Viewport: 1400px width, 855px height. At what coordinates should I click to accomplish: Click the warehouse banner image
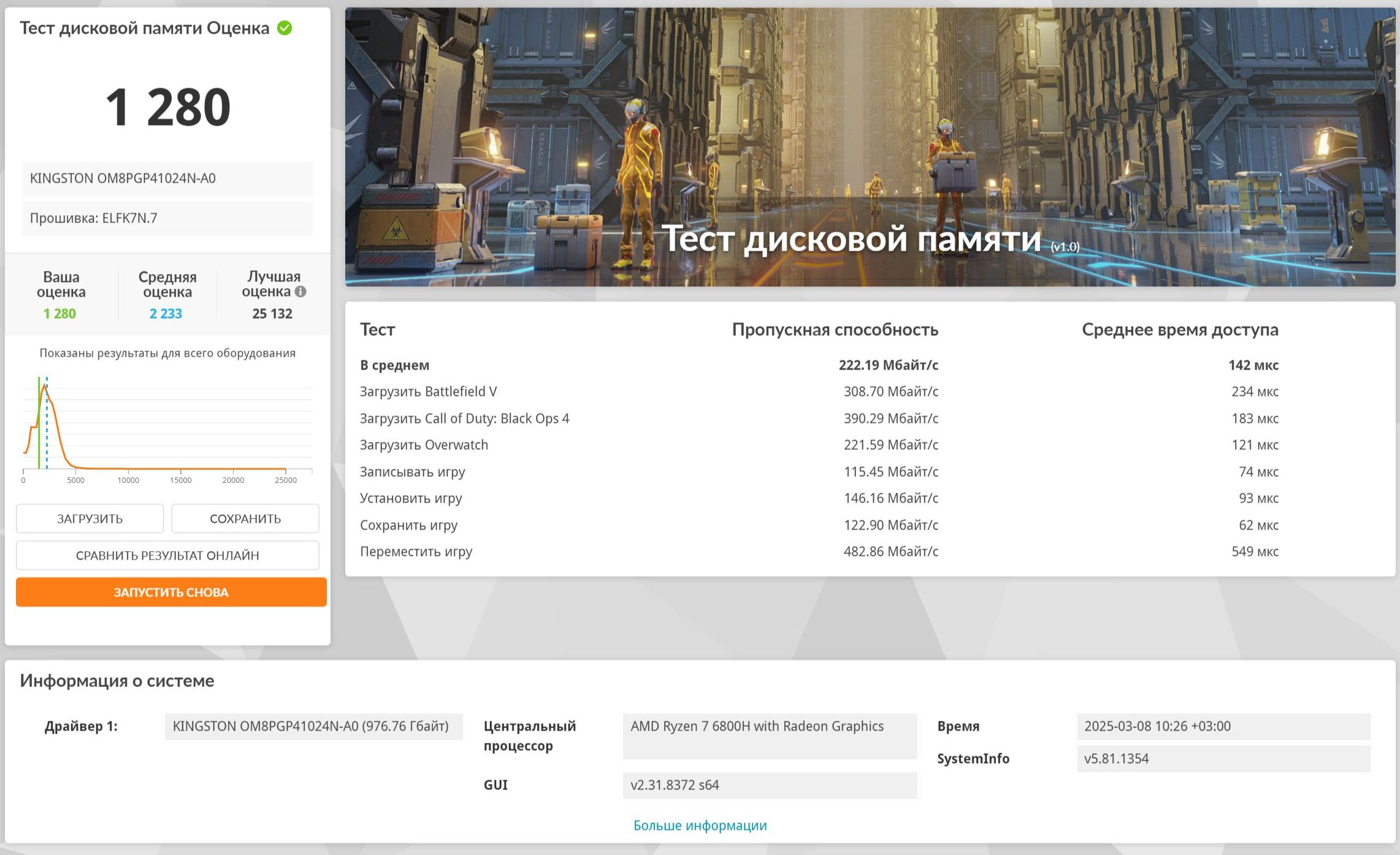[x=870, y=147]
